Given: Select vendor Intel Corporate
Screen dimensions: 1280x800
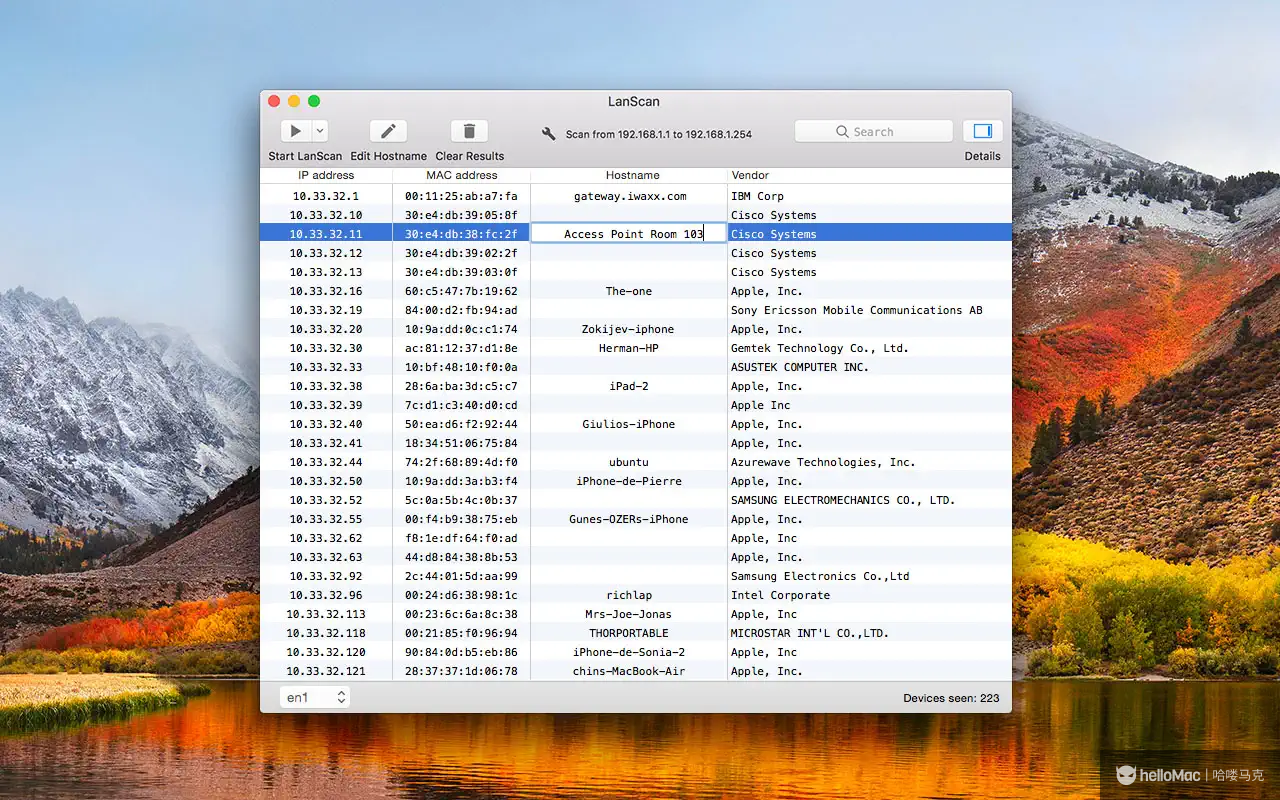Looking at the screenshot, I should click(780, 595).
